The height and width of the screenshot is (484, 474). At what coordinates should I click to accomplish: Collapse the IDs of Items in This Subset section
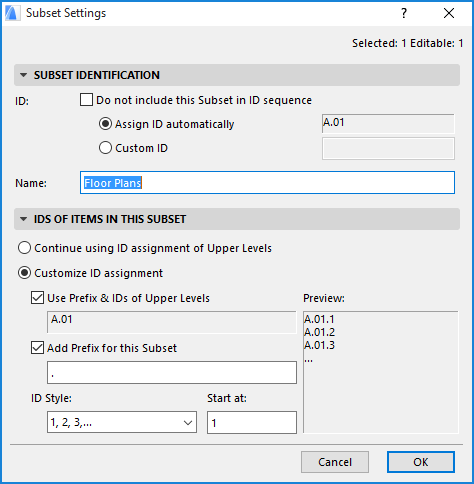tap(24, 219)
